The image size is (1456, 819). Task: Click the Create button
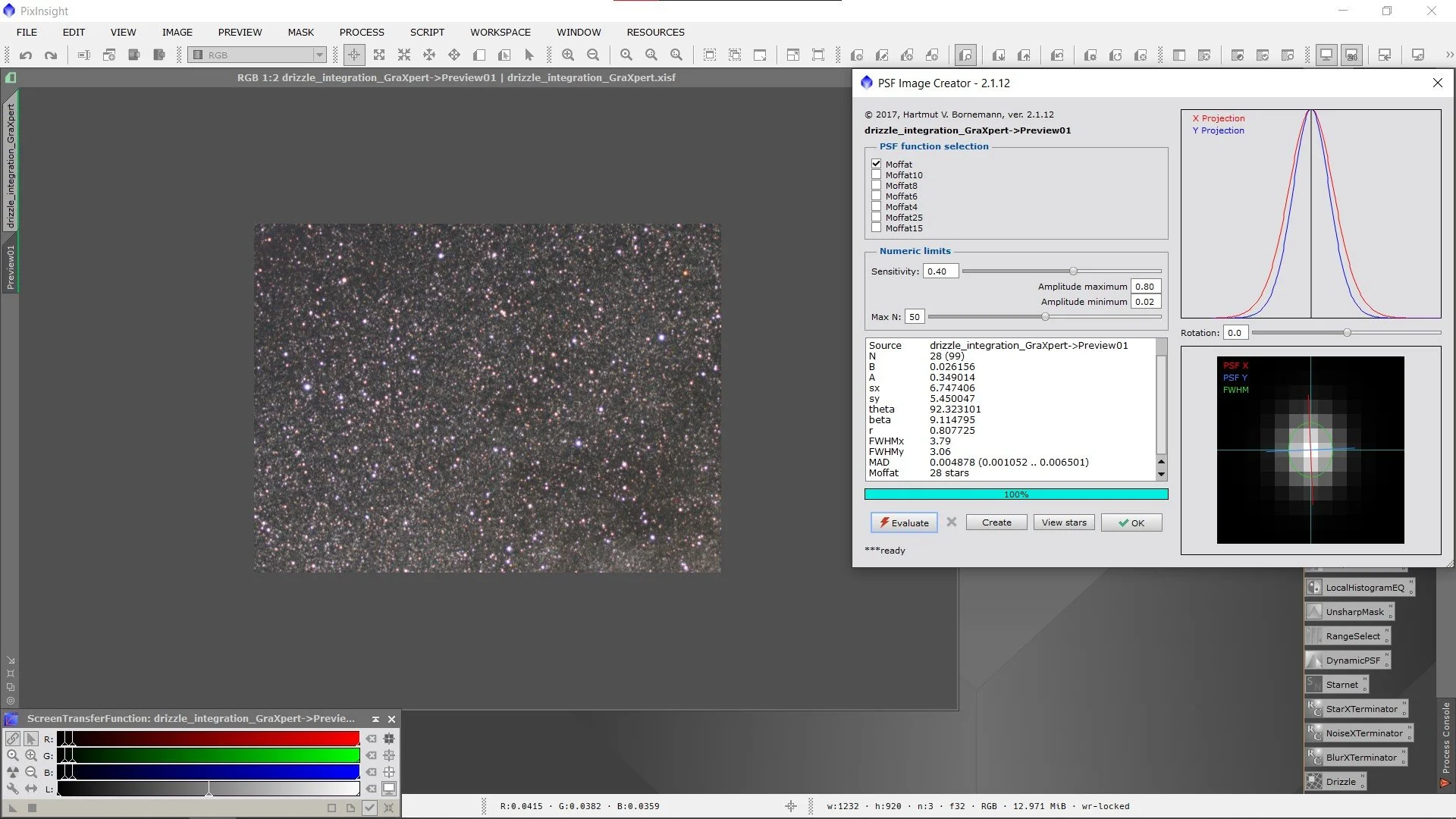click(996, 522)
